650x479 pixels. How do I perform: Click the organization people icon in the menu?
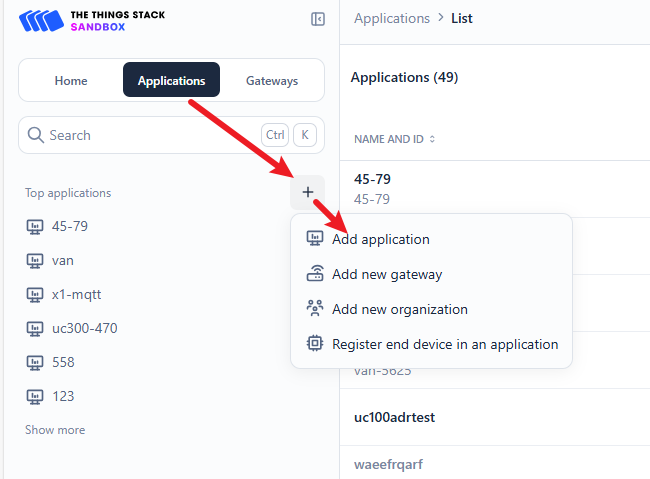tap(315, 309)
